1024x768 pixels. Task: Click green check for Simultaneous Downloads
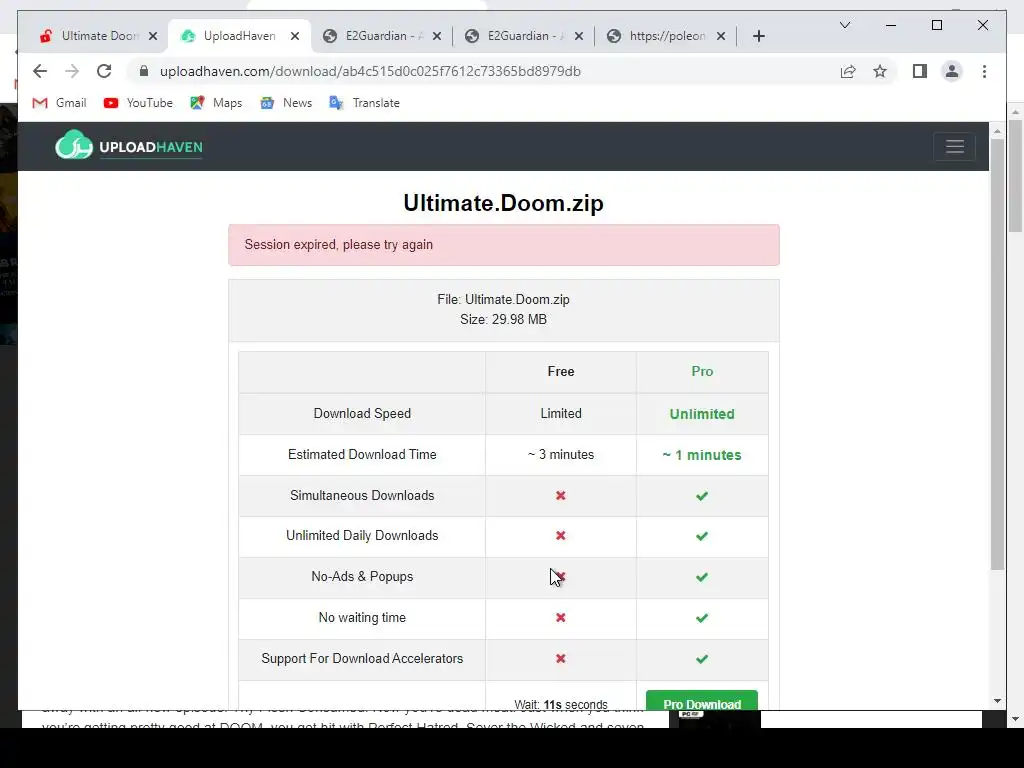702,496
